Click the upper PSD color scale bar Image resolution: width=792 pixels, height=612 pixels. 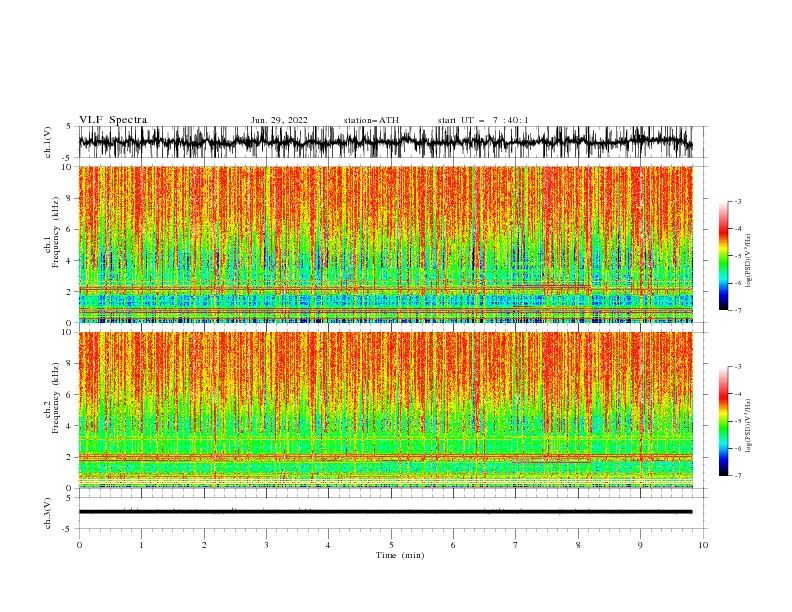pos(724,256)
